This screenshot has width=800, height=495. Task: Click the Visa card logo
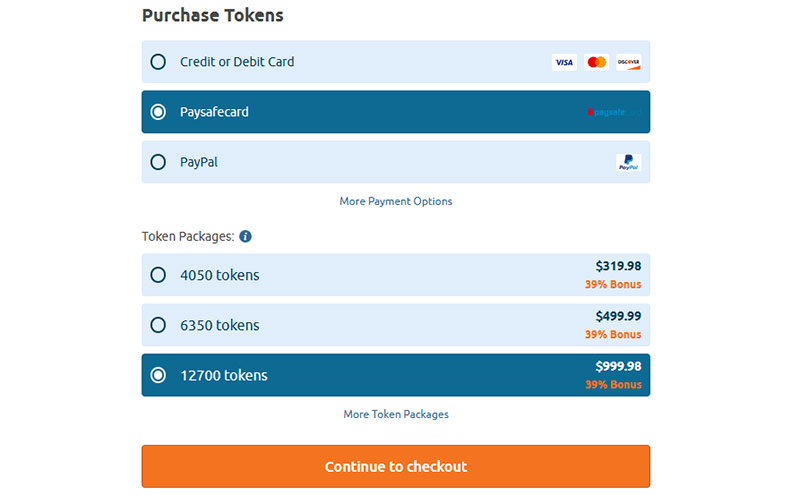[x=564, y=62]
